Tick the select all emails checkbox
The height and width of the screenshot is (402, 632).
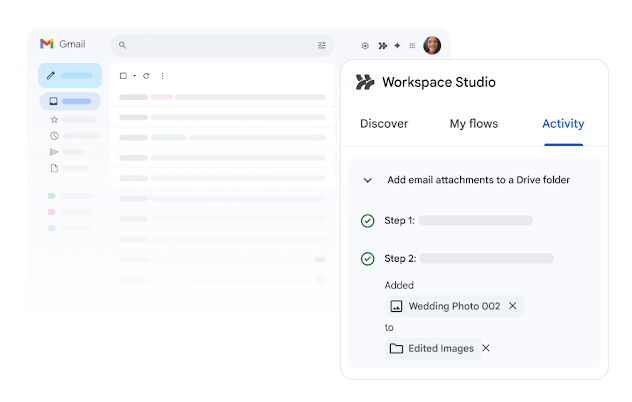pyautogui.click(x=123, y=76)
